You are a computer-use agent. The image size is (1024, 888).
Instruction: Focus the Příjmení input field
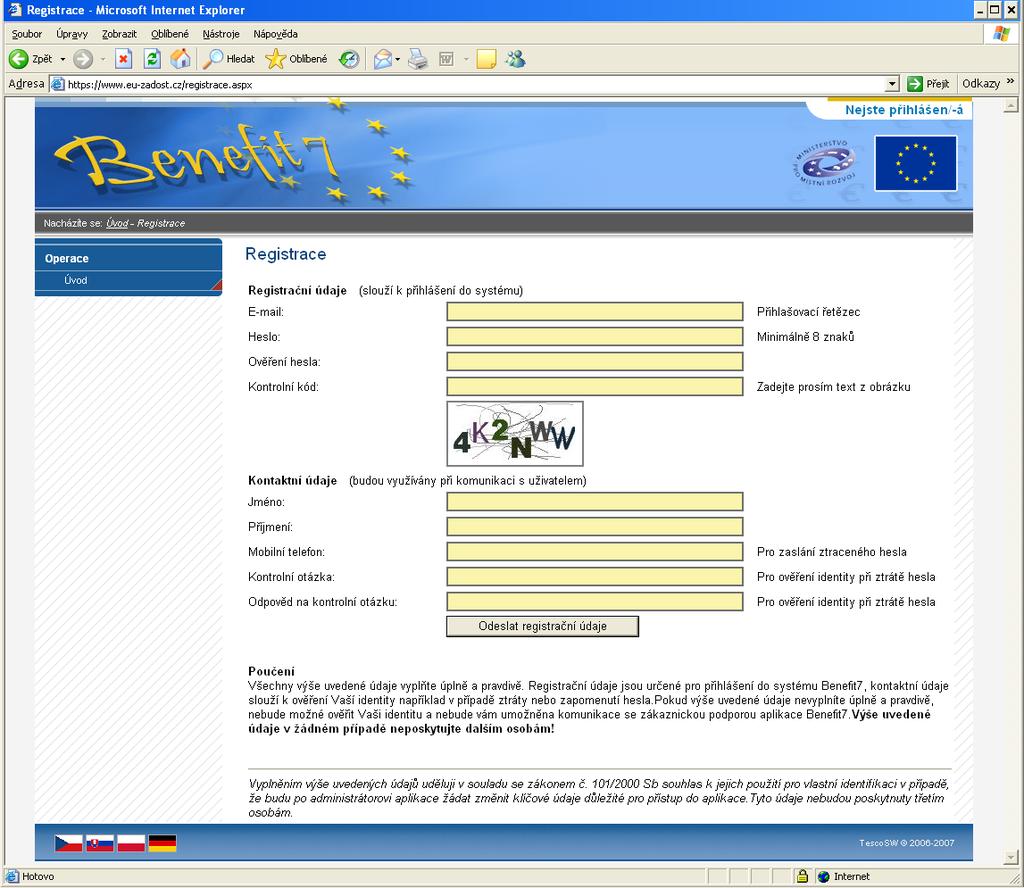point(595,526)
